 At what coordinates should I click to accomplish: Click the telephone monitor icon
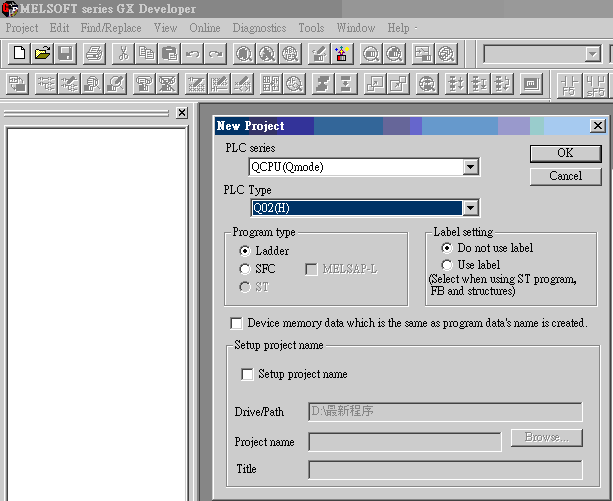144,84
